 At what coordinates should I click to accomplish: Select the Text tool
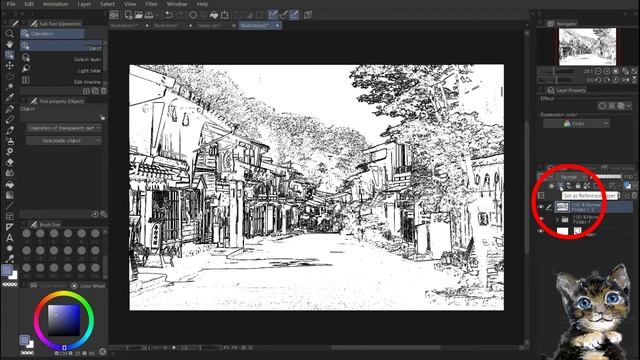click(9, 238)
